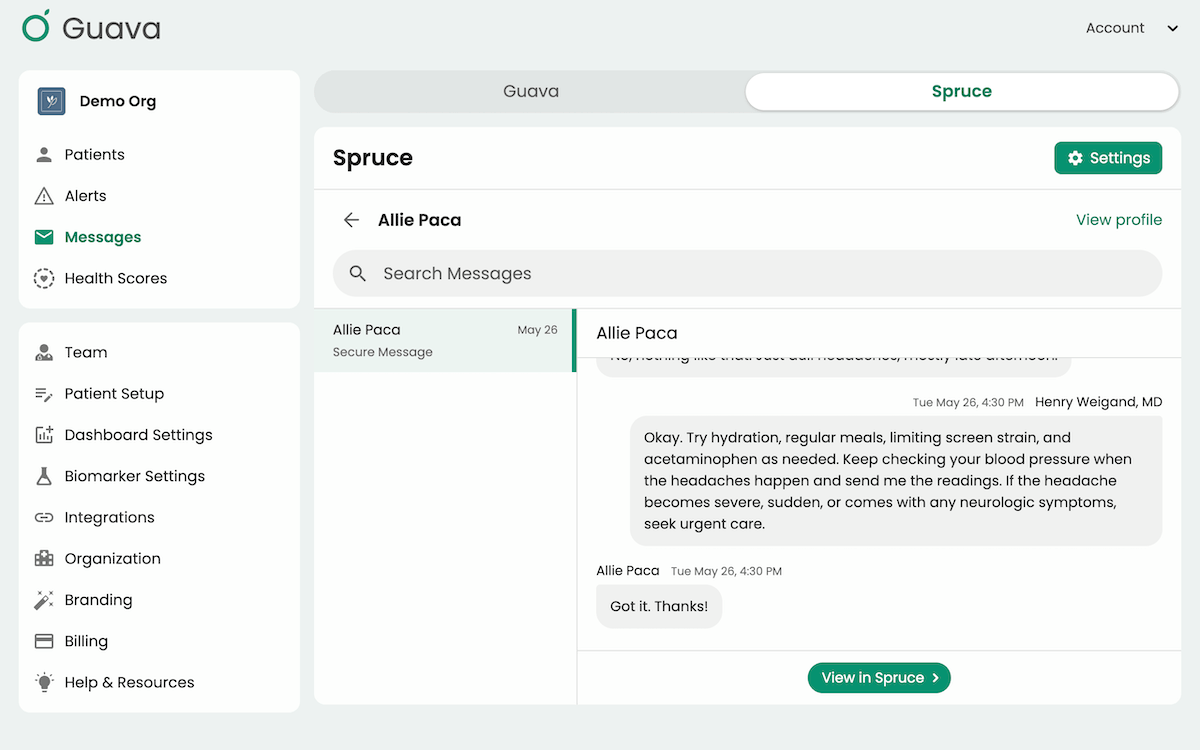Click the Help & Resources lightbulb icon
Image resolution: width=1200 pixels, height=750 pixels.
tap(44, 682)
